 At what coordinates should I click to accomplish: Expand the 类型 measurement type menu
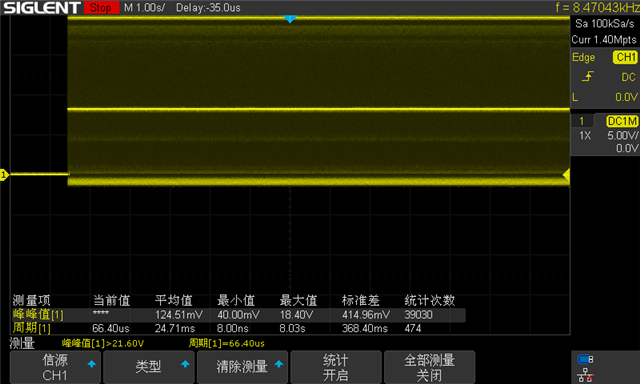[x=149, y=367]
